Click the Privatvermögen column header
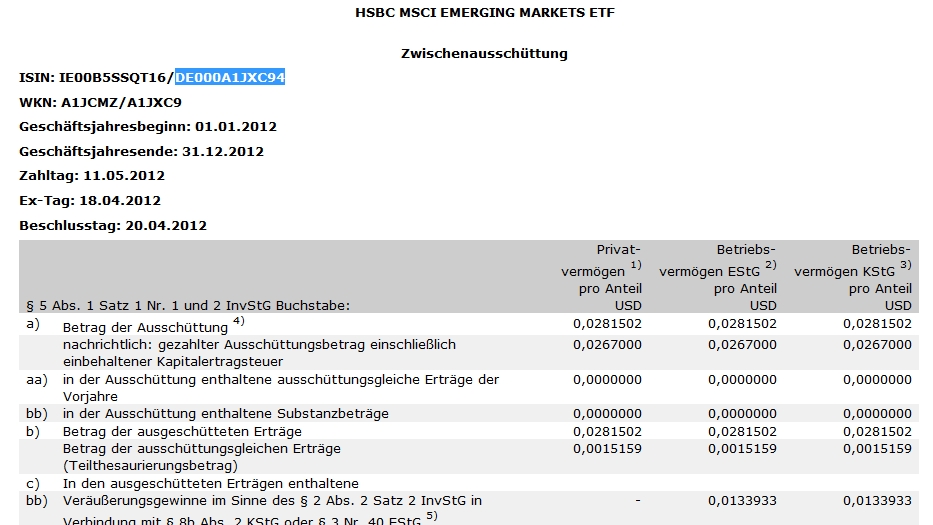The image size is (933, 525). point(601,277)
